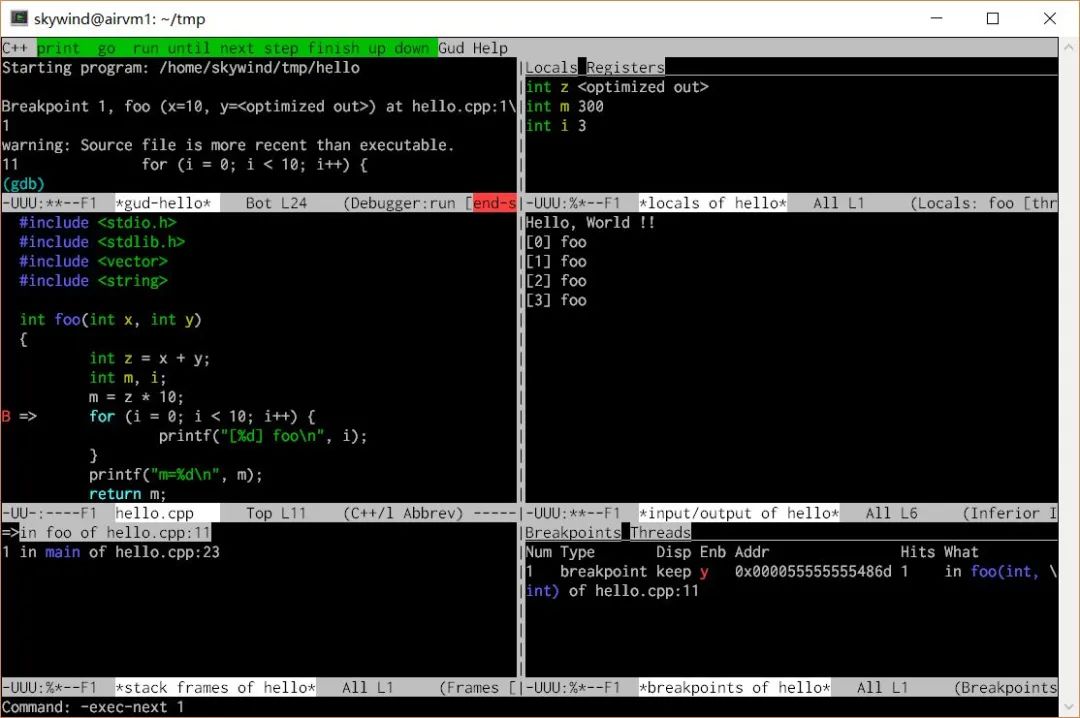Click the '[3] foo' output line
1080x718 pixels.
click(x=556, y=300)
